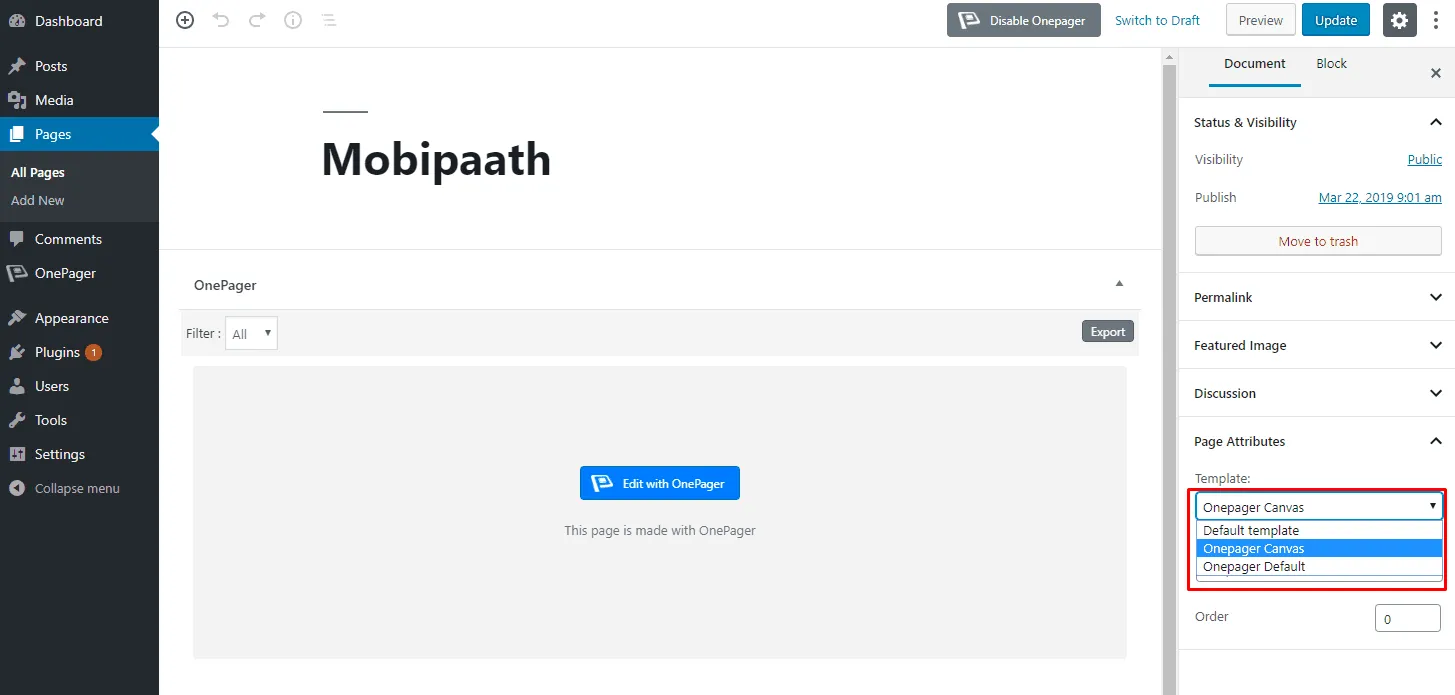Click Edit with OnePager button
The height and width of the screenshot is (695, 1455).
click(x=659, y=483)
